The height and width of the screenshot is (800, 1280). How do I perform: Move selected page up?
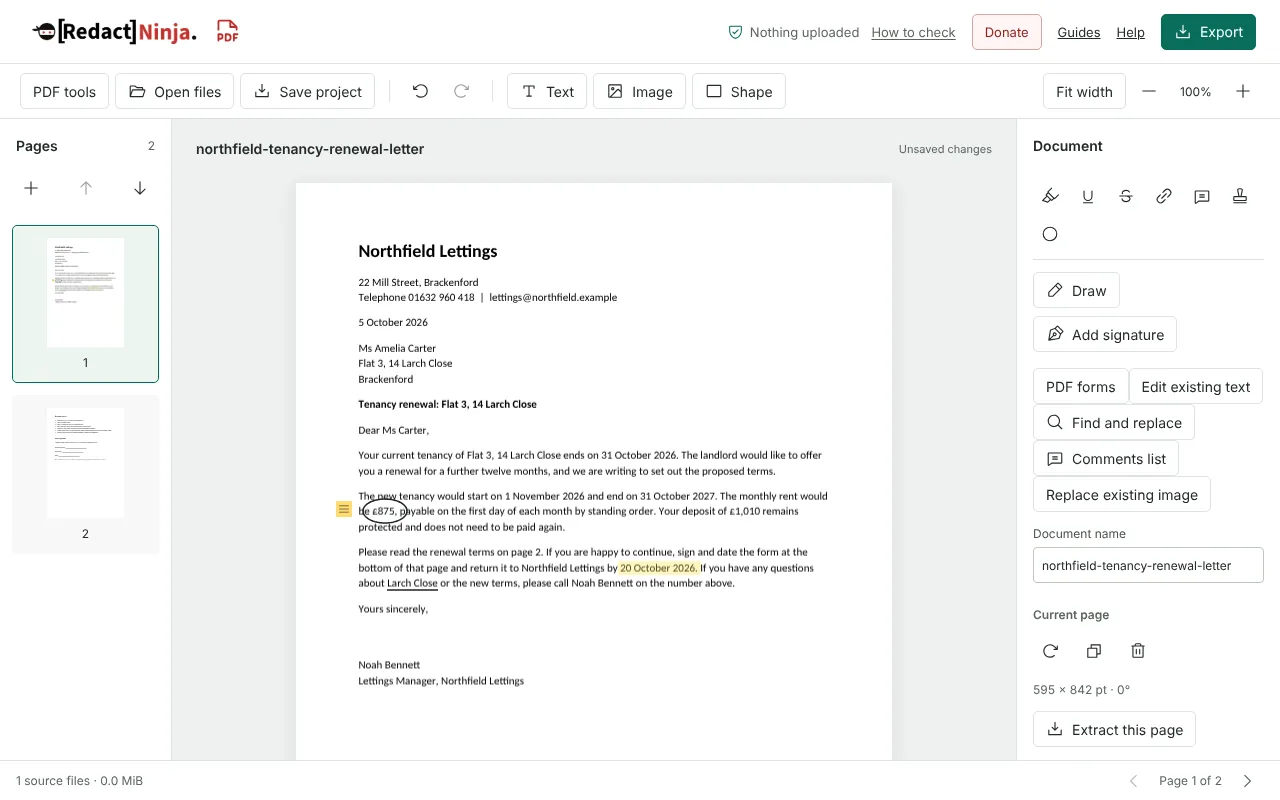point(86,188)
